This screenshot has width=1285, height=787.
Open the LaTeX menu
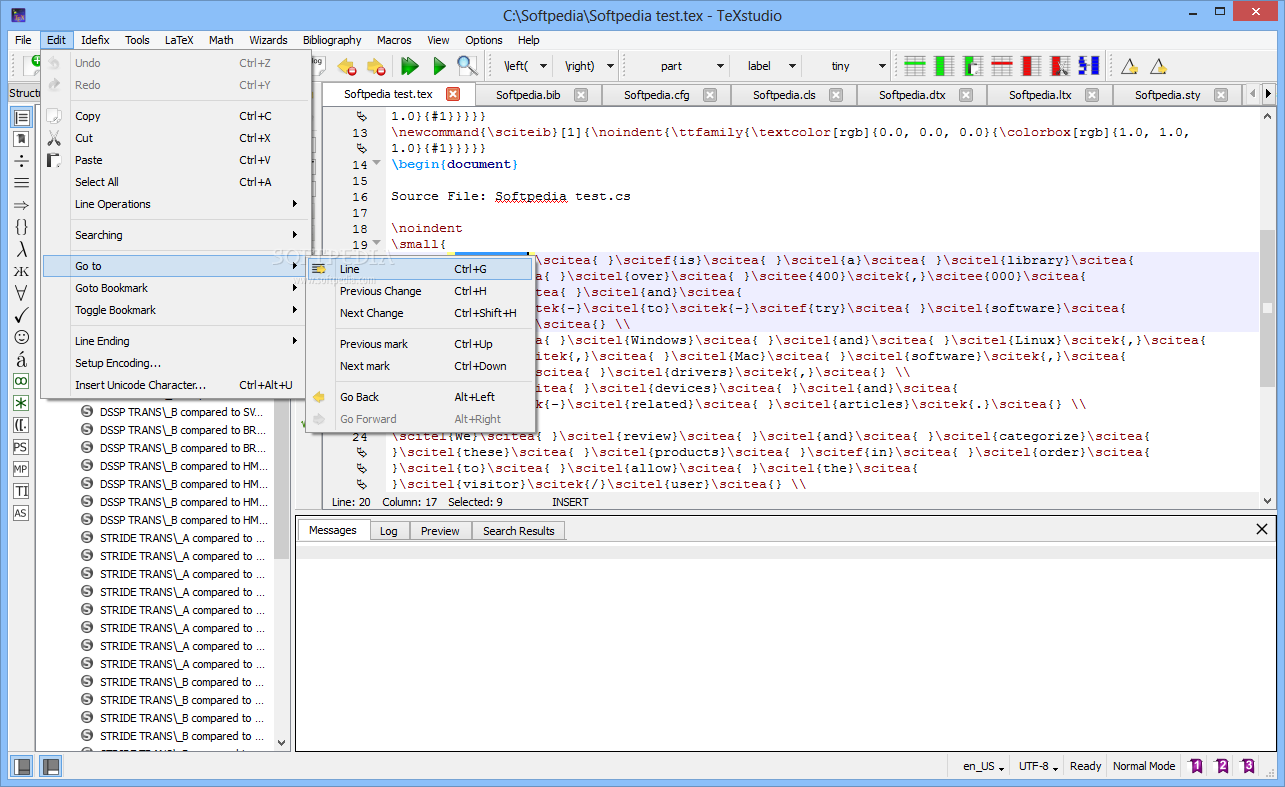coord(179,40)
